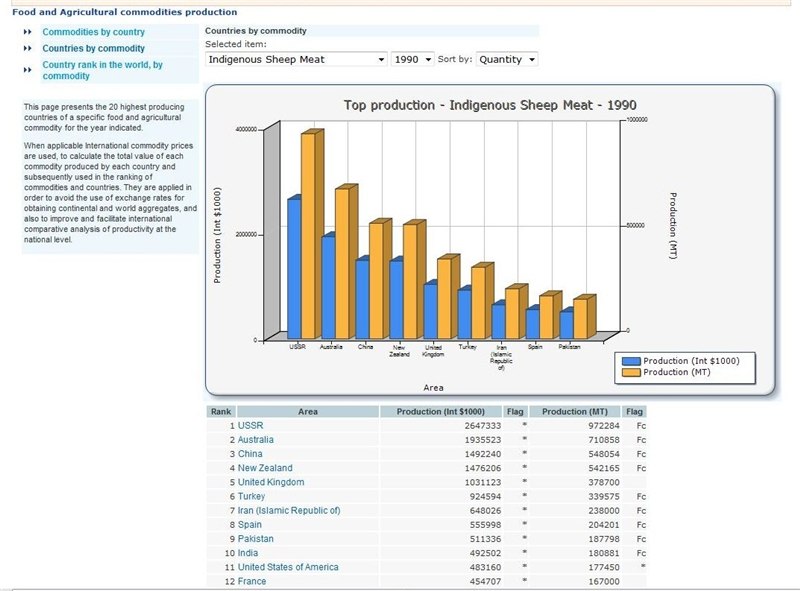Image resolution: width=800 pixels, height=591 pixels.
Task: Click the Pakistan orange bar in the chart
Action: (x=580, y=319)
